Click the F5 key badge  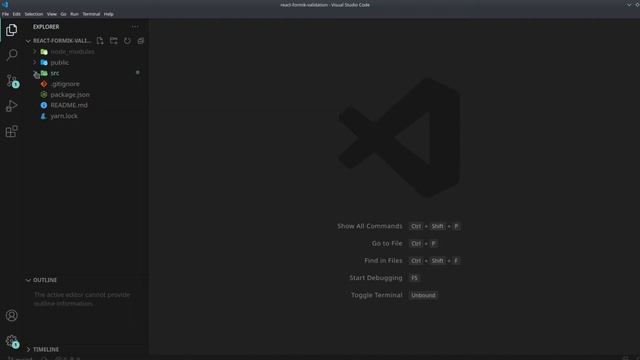[414, 278]
